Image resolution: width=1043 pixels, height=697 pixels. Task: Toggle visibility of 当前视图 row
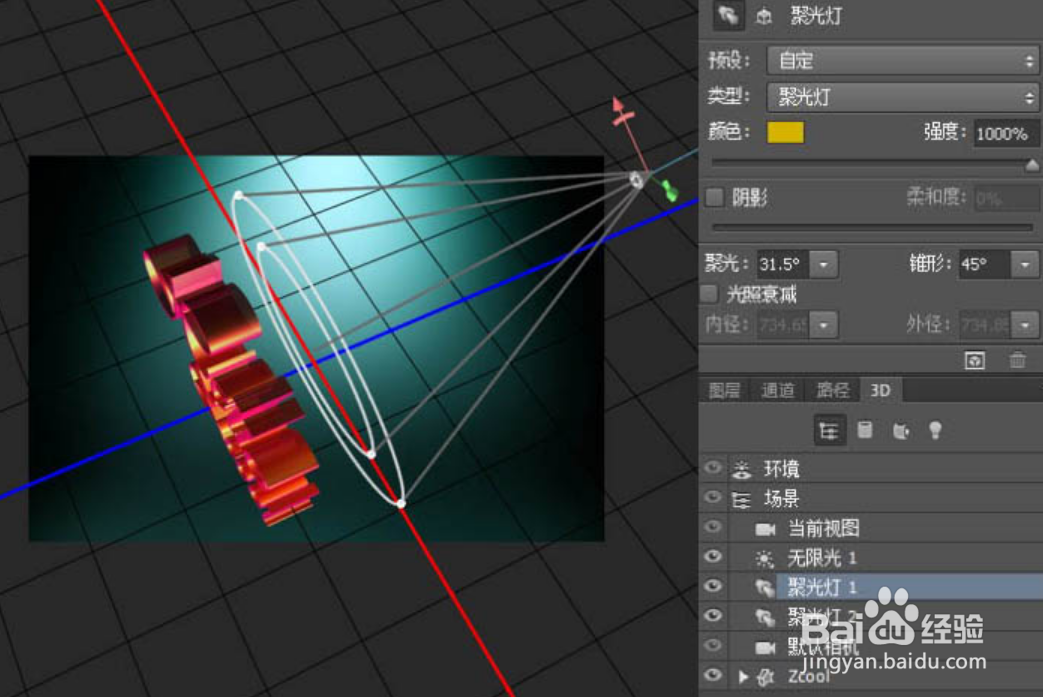tap(713, 527)
